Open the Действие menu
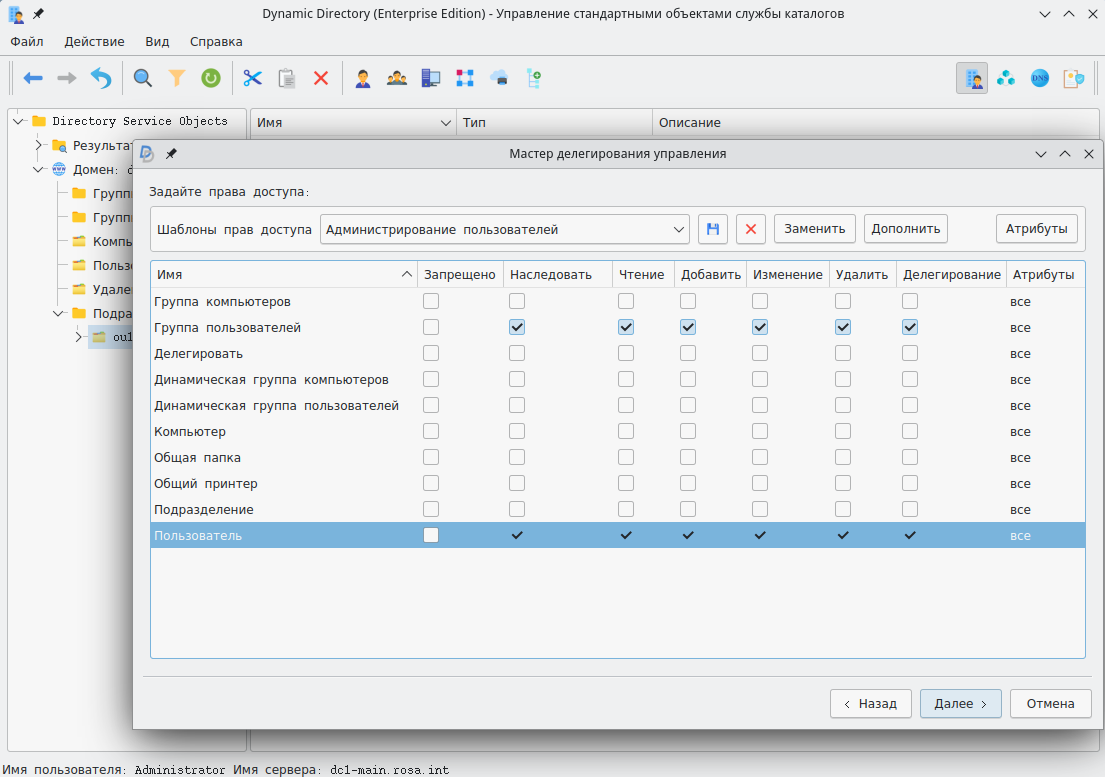 coord(94,42)
